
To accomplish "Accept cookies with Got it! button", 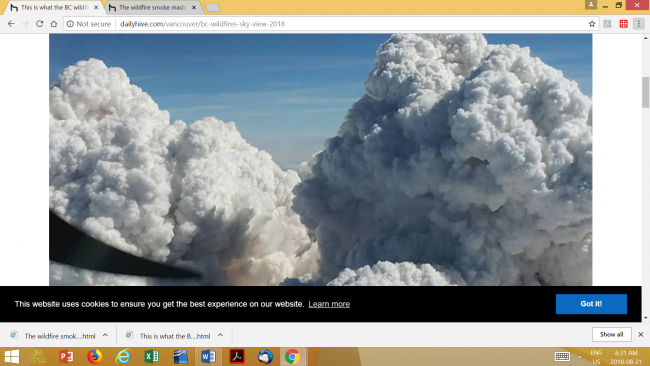I will point(591,304).
